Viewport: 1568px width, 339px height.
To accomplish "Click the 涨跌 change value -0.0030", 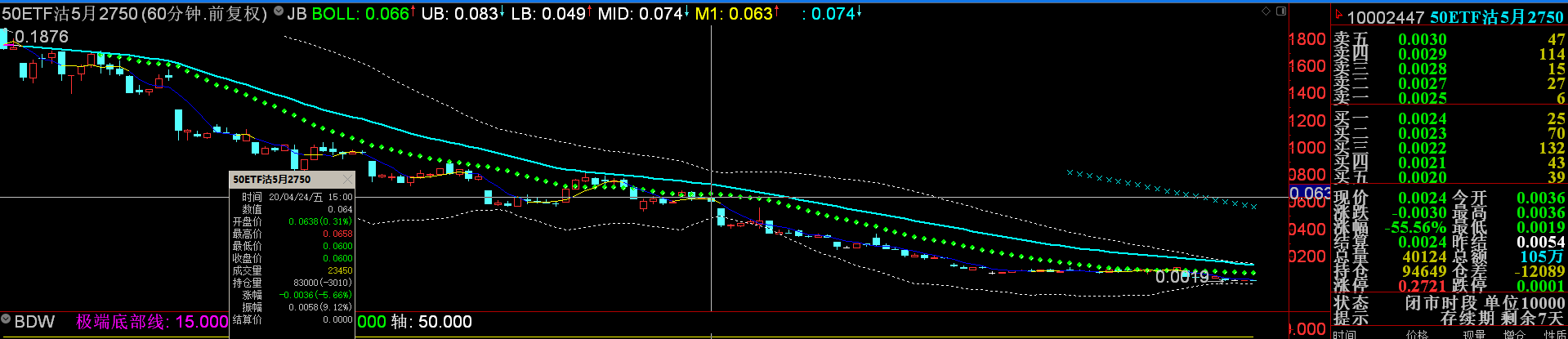I will (x=1419, y=212).
